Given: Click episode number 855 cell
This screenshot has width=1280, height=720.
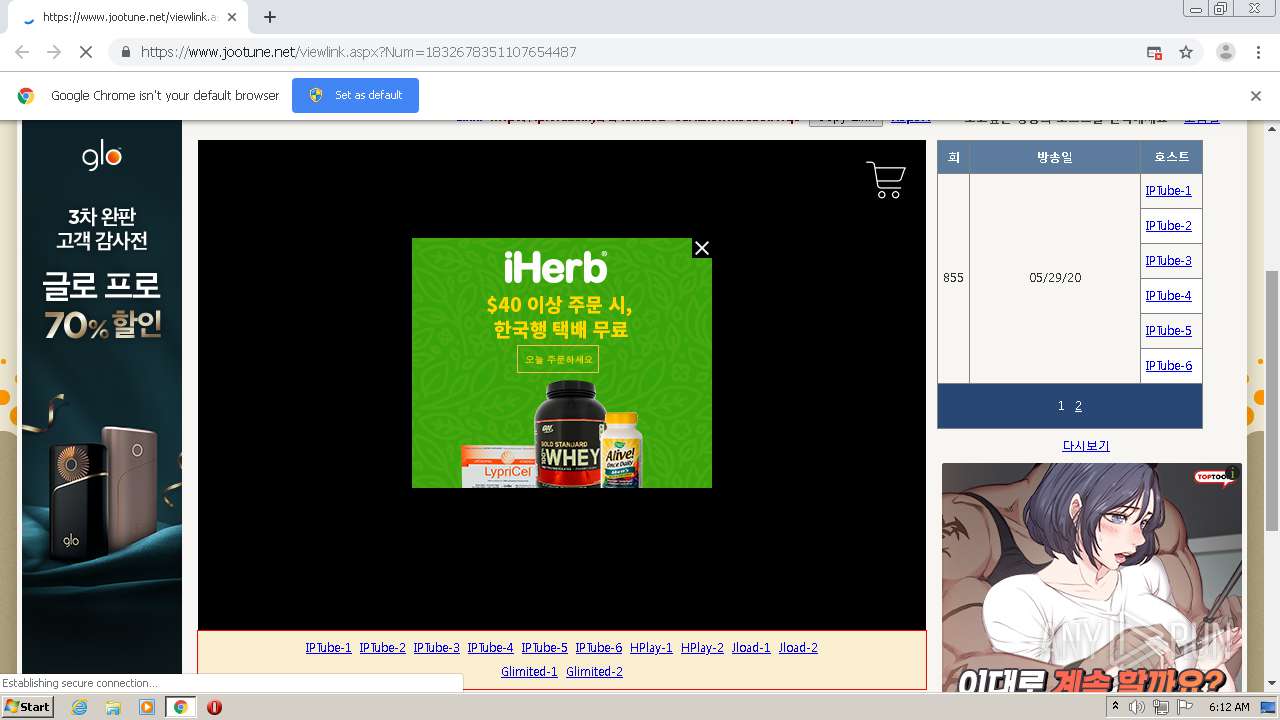Looking at the screenshot, I should [953, 278].
